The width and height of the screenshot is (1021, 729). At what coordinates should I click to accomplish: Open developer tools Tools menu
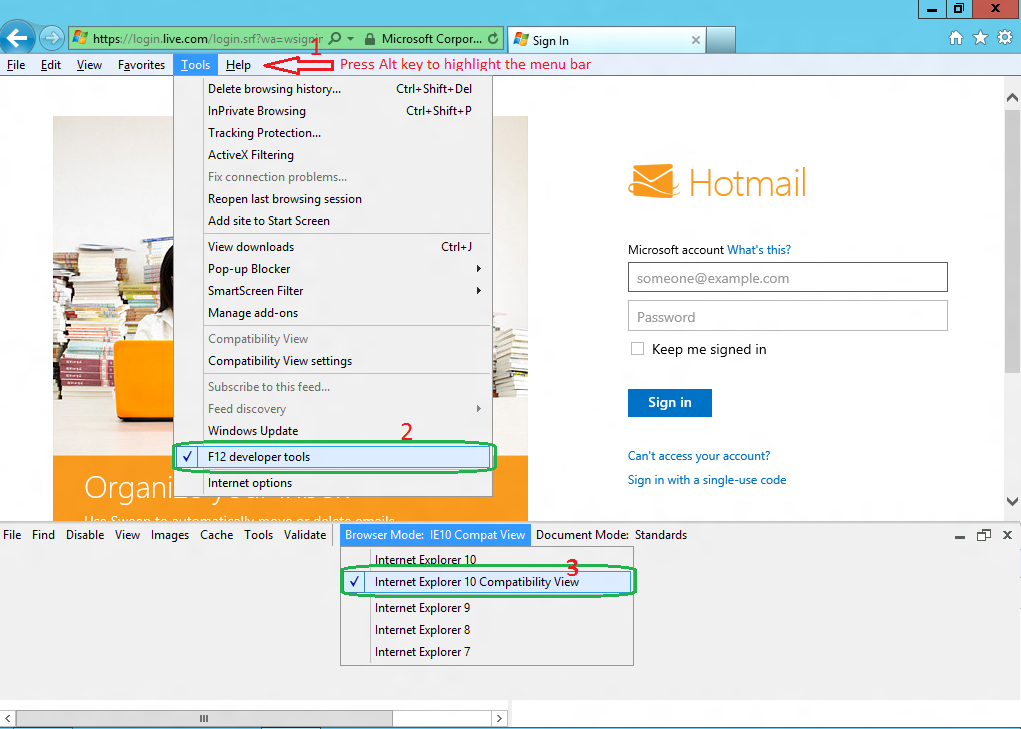click(258, 535)
